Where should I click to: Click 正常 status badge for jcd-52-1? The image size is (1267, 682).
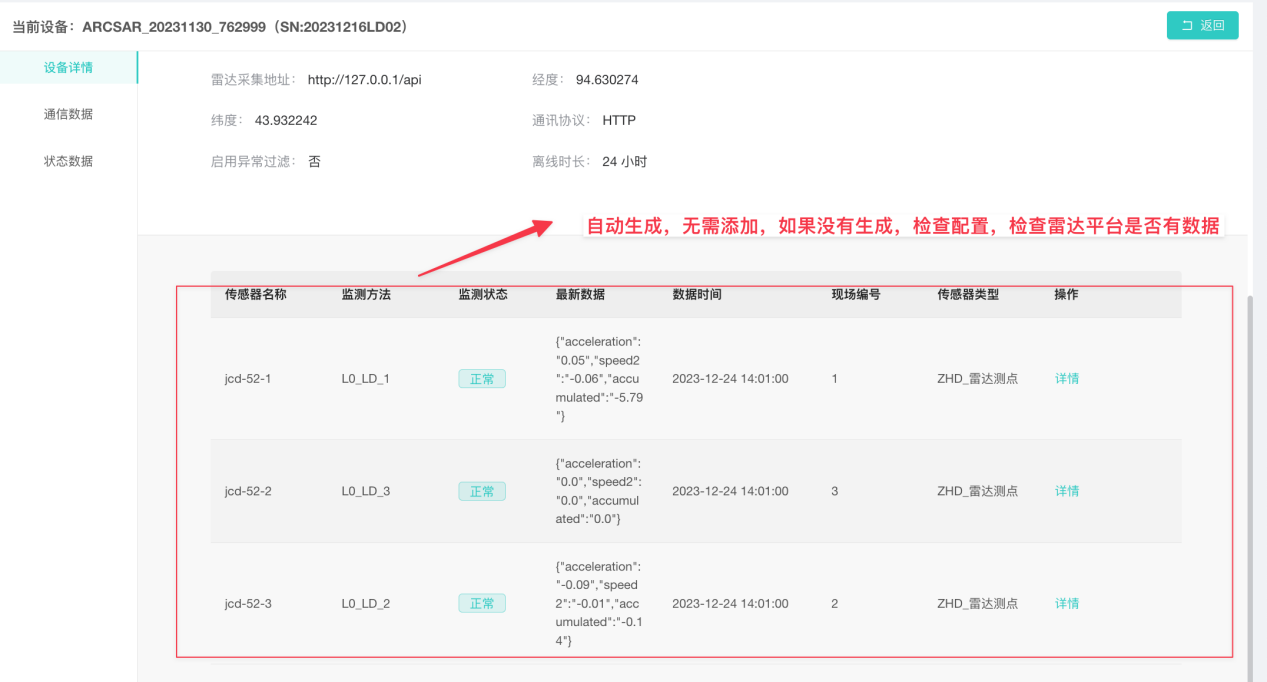click(x=482, y=379)
